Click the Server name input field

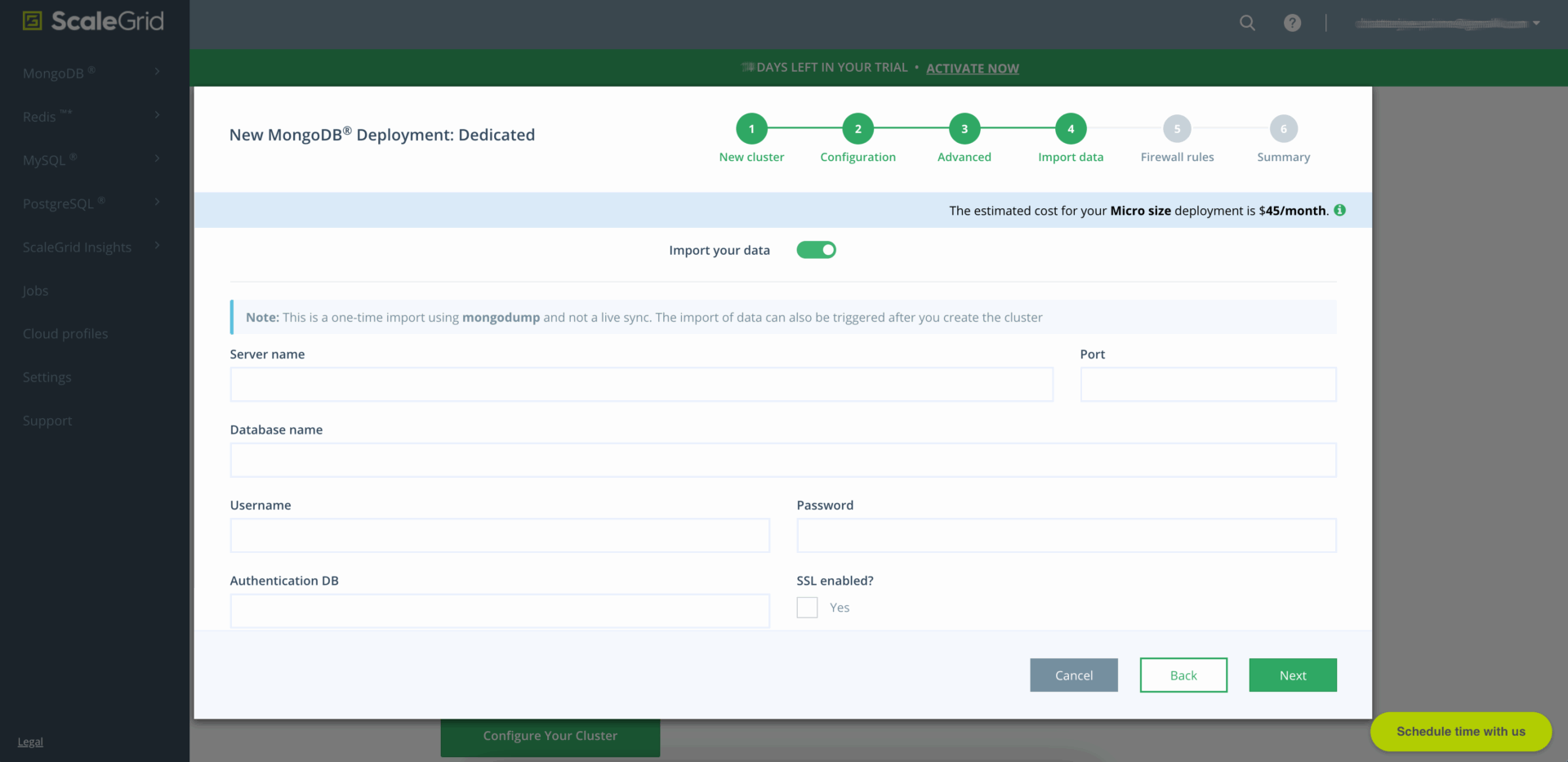coord(641,385)
